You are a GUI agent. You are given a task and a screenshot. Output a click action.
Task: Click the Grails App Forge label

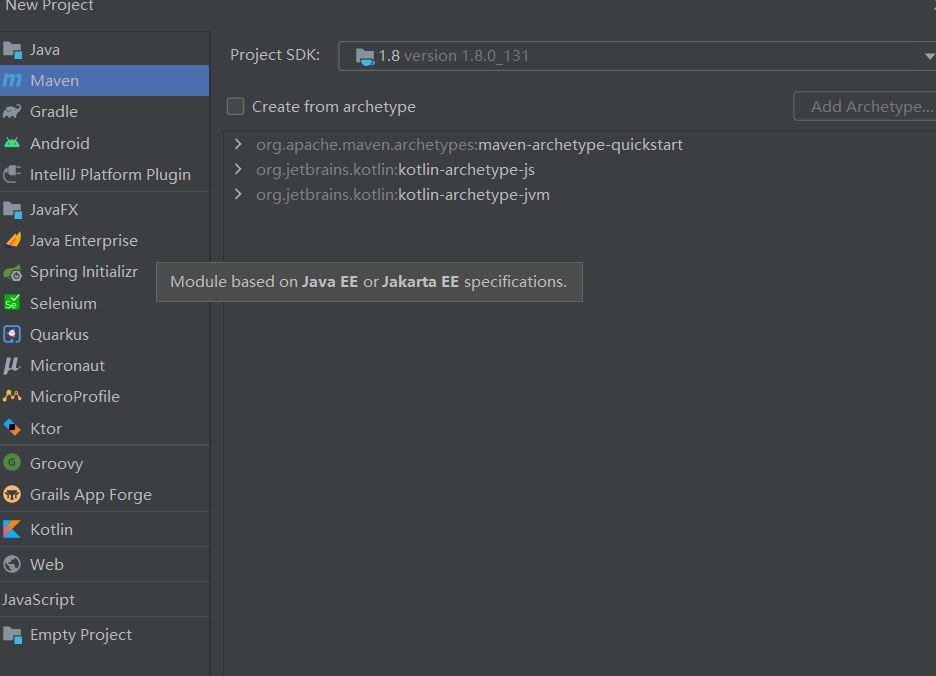[91, 495]
